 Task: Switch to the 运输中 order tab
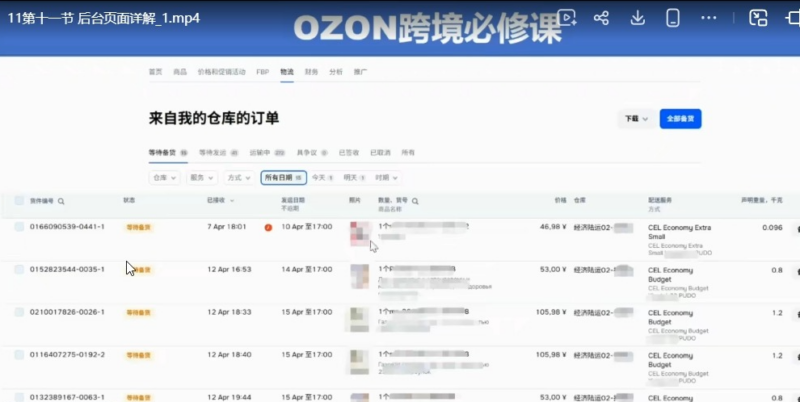pos(267,153)
